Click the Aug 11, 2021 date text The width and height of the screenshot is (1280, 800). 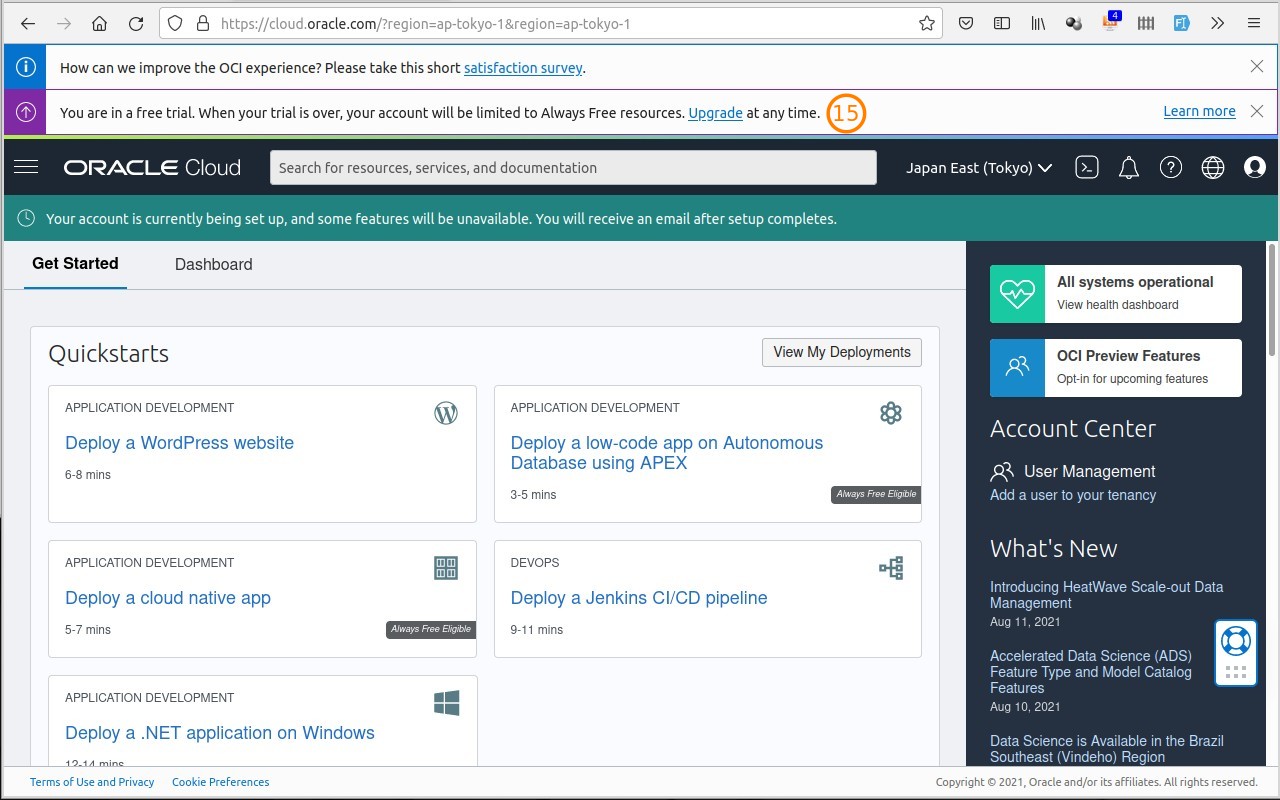click(1025, 622)
